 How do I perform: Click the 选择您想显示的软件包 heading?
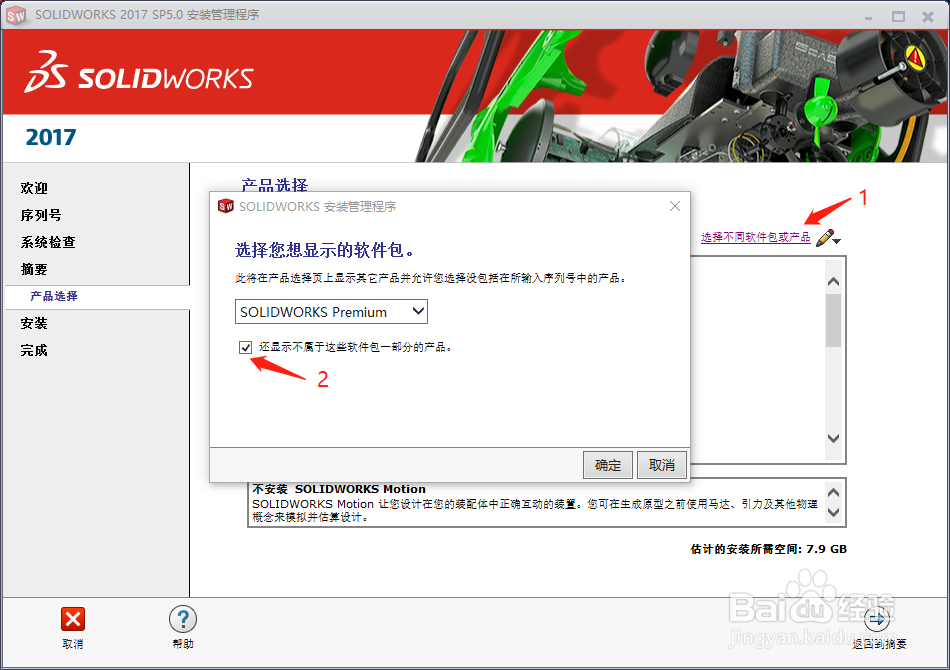click(324, 250)
